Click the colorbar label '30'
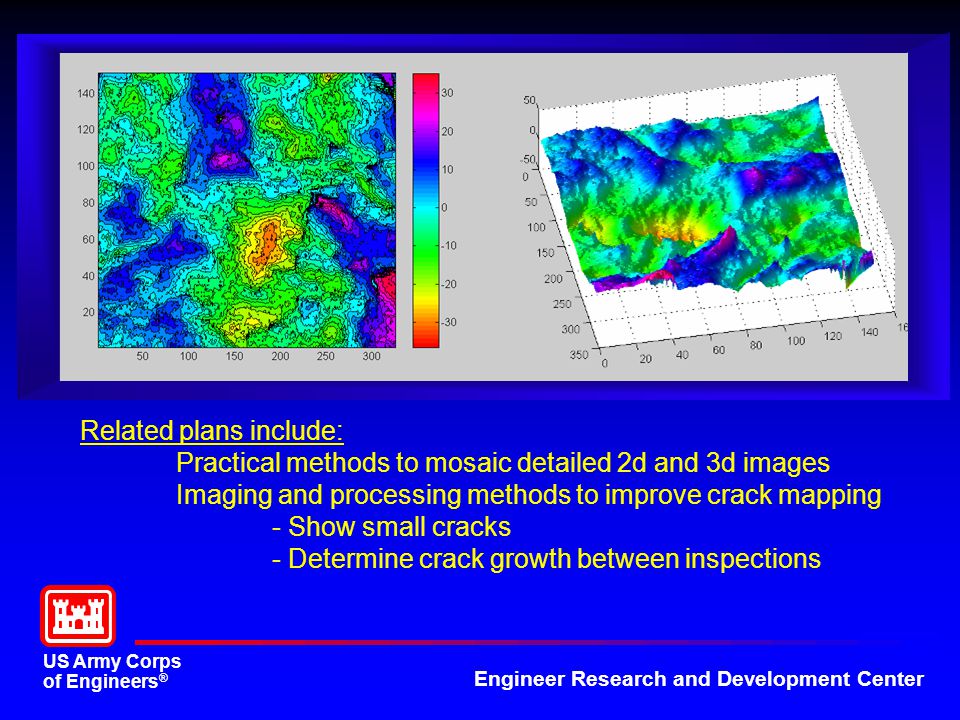The height and width of the screenshot is (720, 960). point(448,93)
